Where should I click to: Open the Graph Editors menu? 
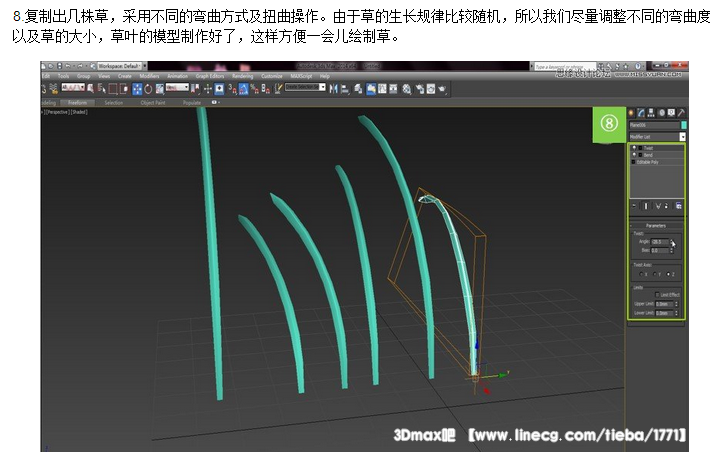point(210,76)
